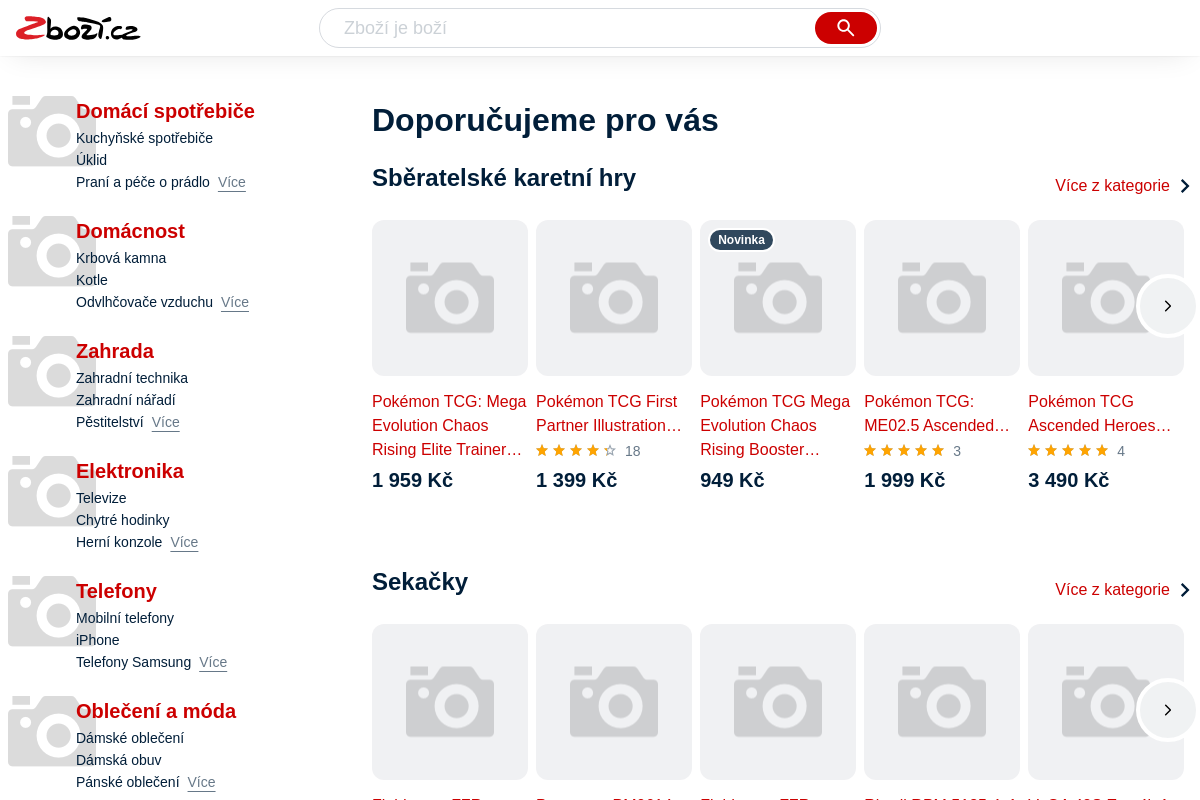Open Pokémon TCG Ascended Heroes product image

(x=1106, y=298)
